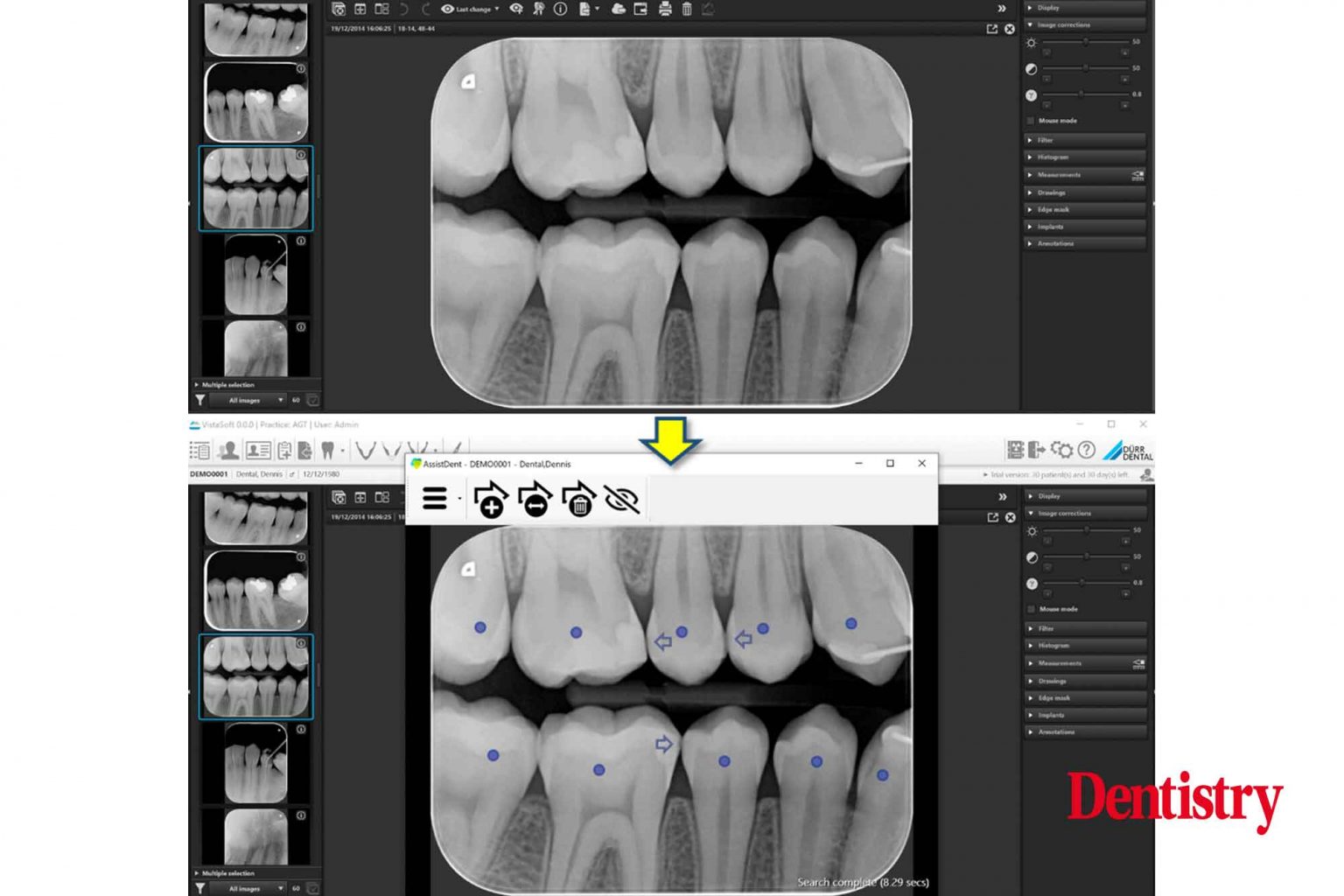This screenshot has height=896, width=1344.
Task: Select the third X-ray thumbnail in the sidebar
Action: 256,188
